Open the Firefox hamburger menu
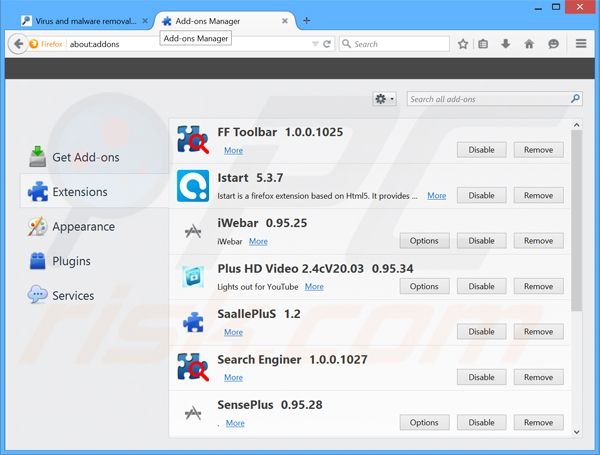 click(581, 44)
